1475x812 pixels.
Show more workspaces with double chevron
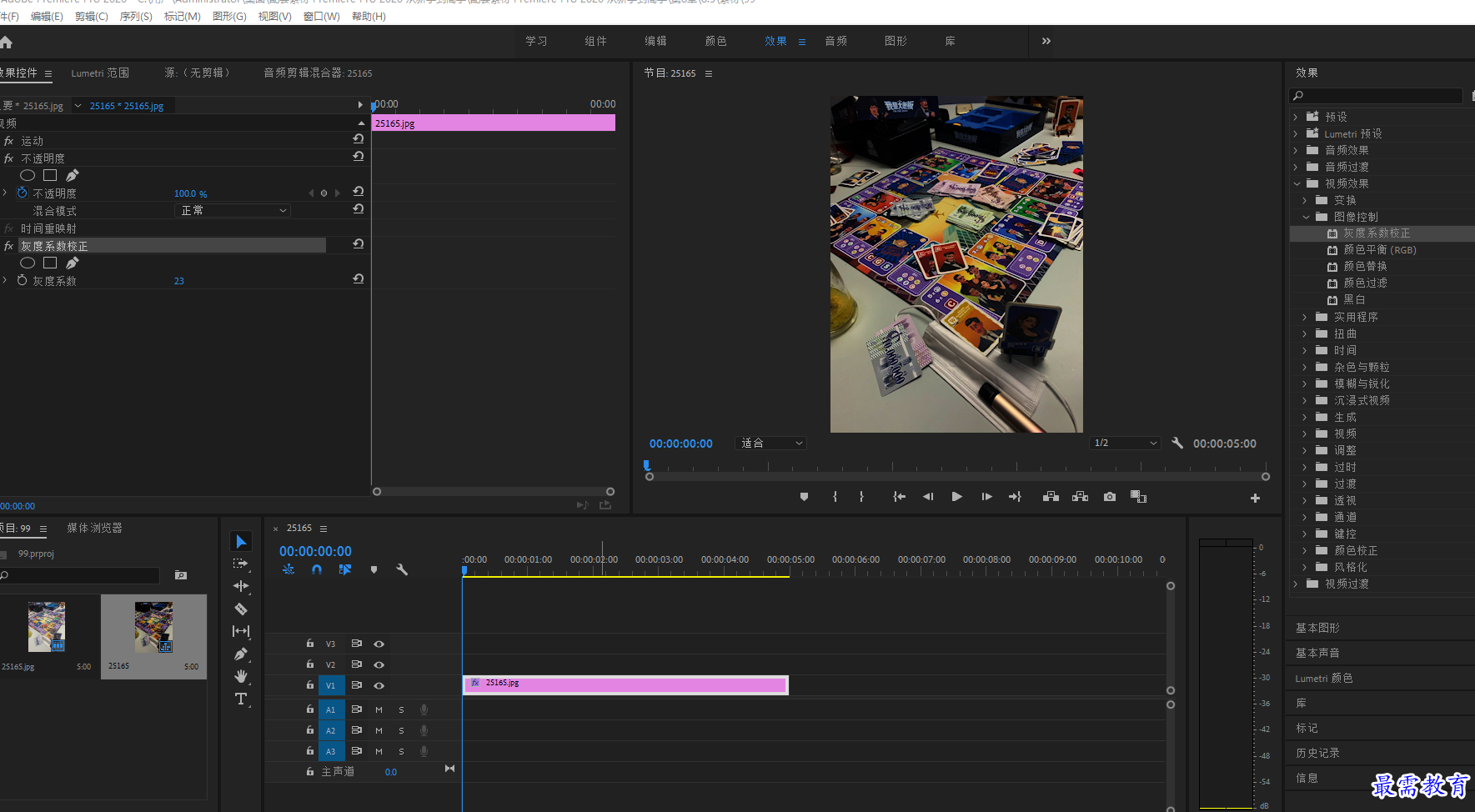point(1046,41)
